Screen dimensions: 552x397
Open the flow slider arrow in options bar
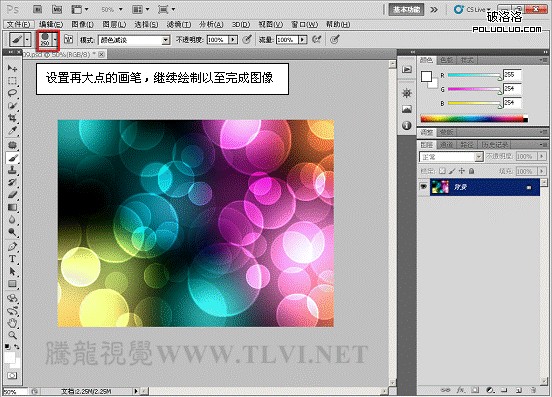click(x=302, y=40)
